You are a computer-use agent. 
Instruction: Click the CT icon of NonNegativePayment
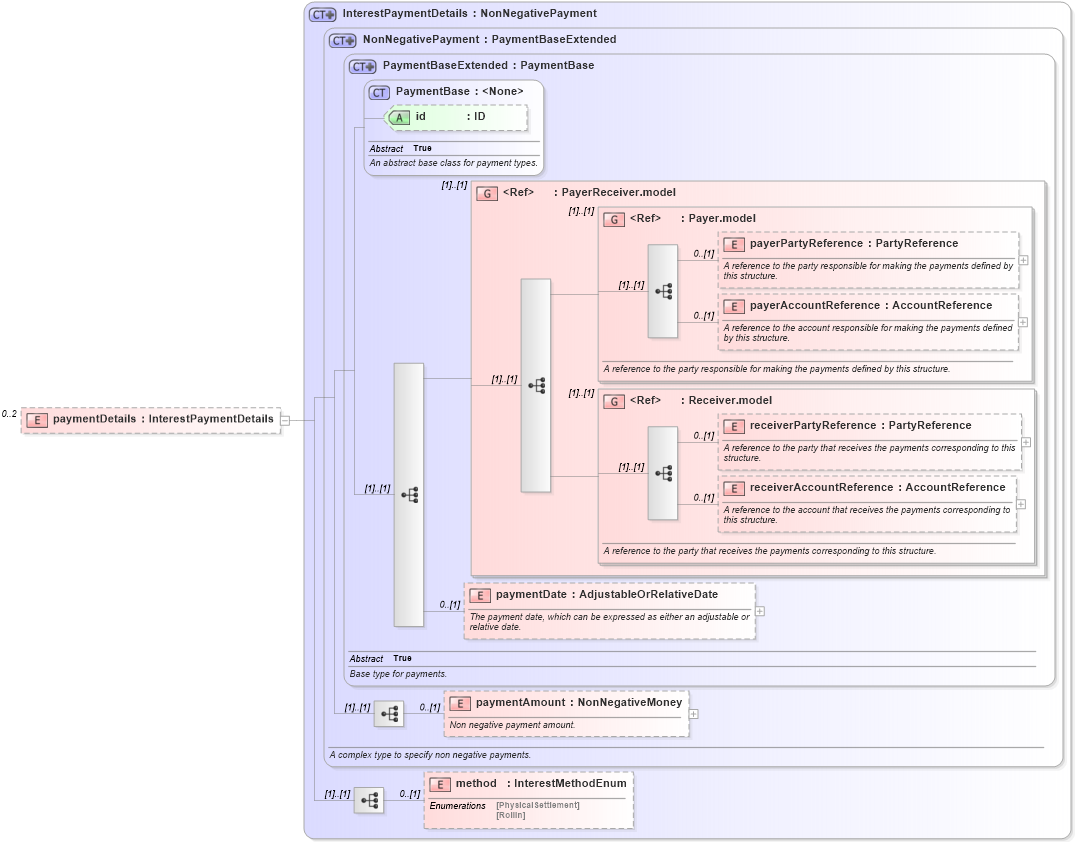341,40
